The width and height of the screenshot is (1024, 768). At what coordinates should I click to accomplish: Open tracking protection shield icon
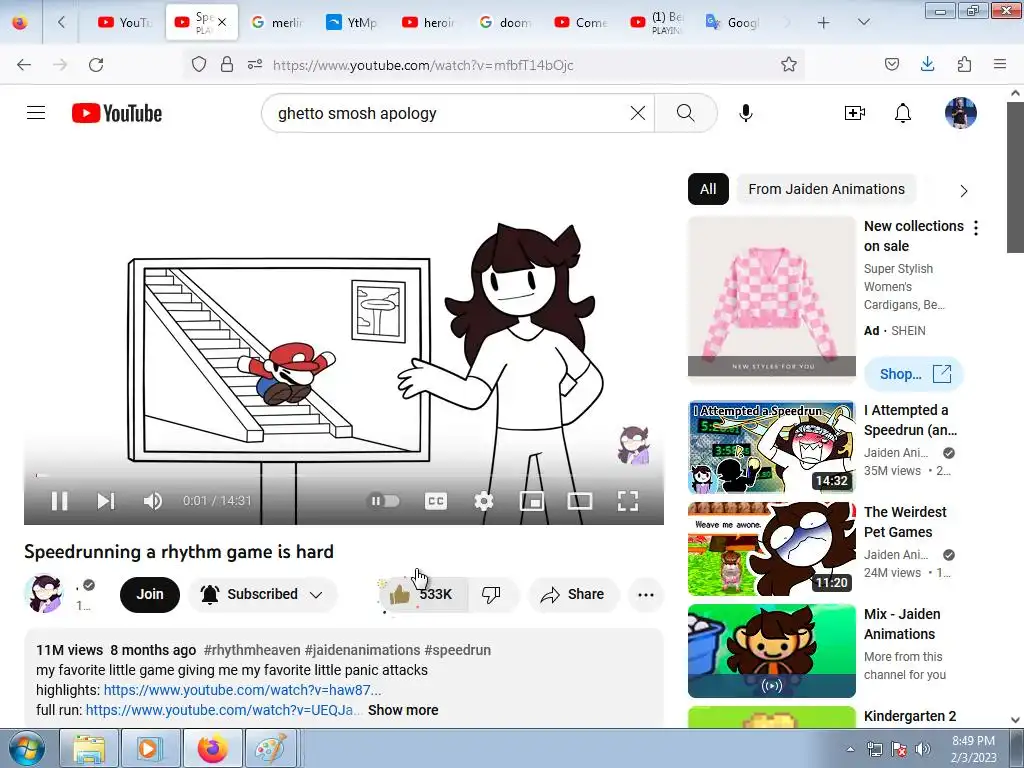point(199,65)
